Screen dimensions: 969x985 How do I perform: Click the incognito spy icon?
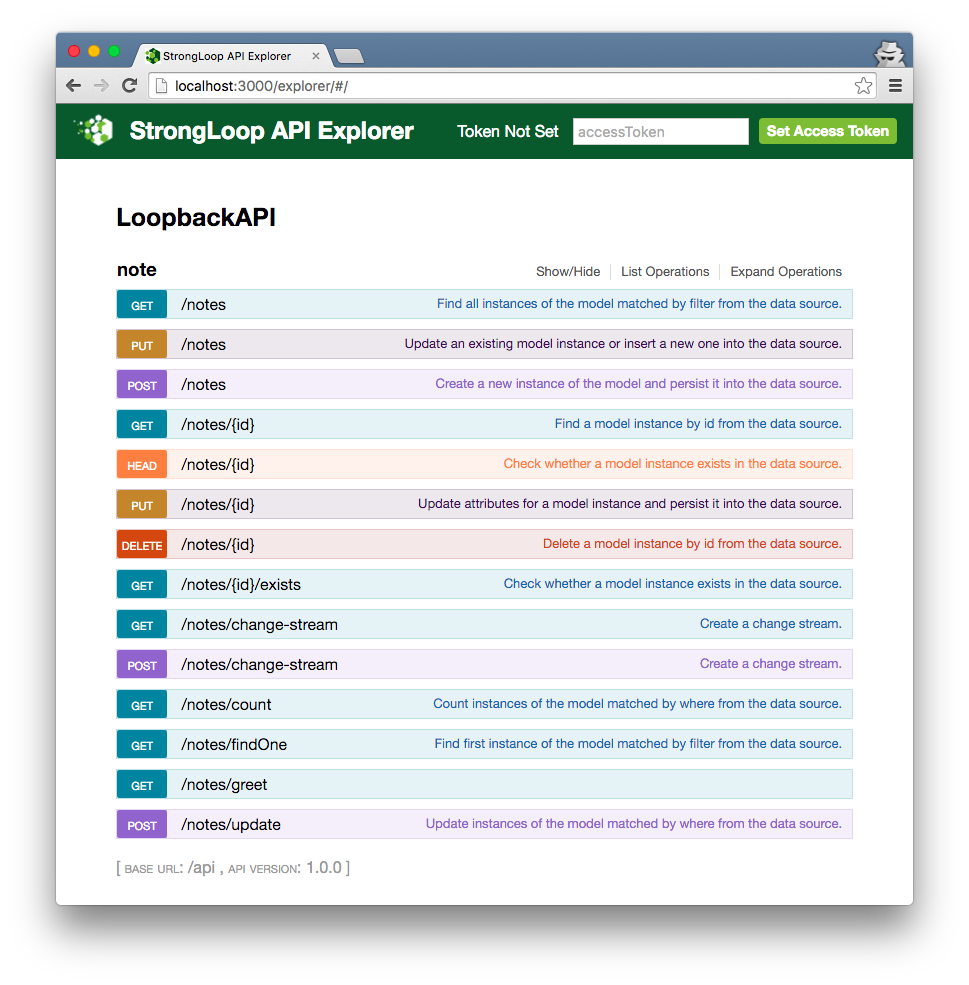point(889,54)
